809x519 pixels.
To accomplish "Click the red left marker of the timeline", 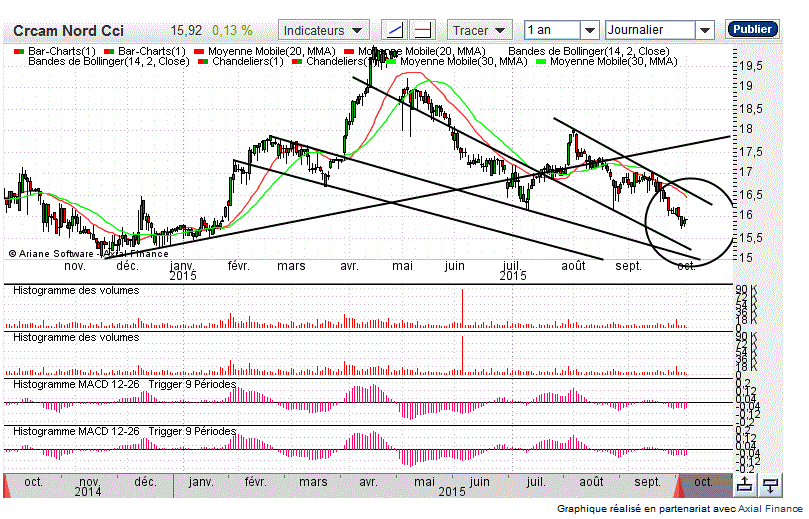I will coord(8,485).
